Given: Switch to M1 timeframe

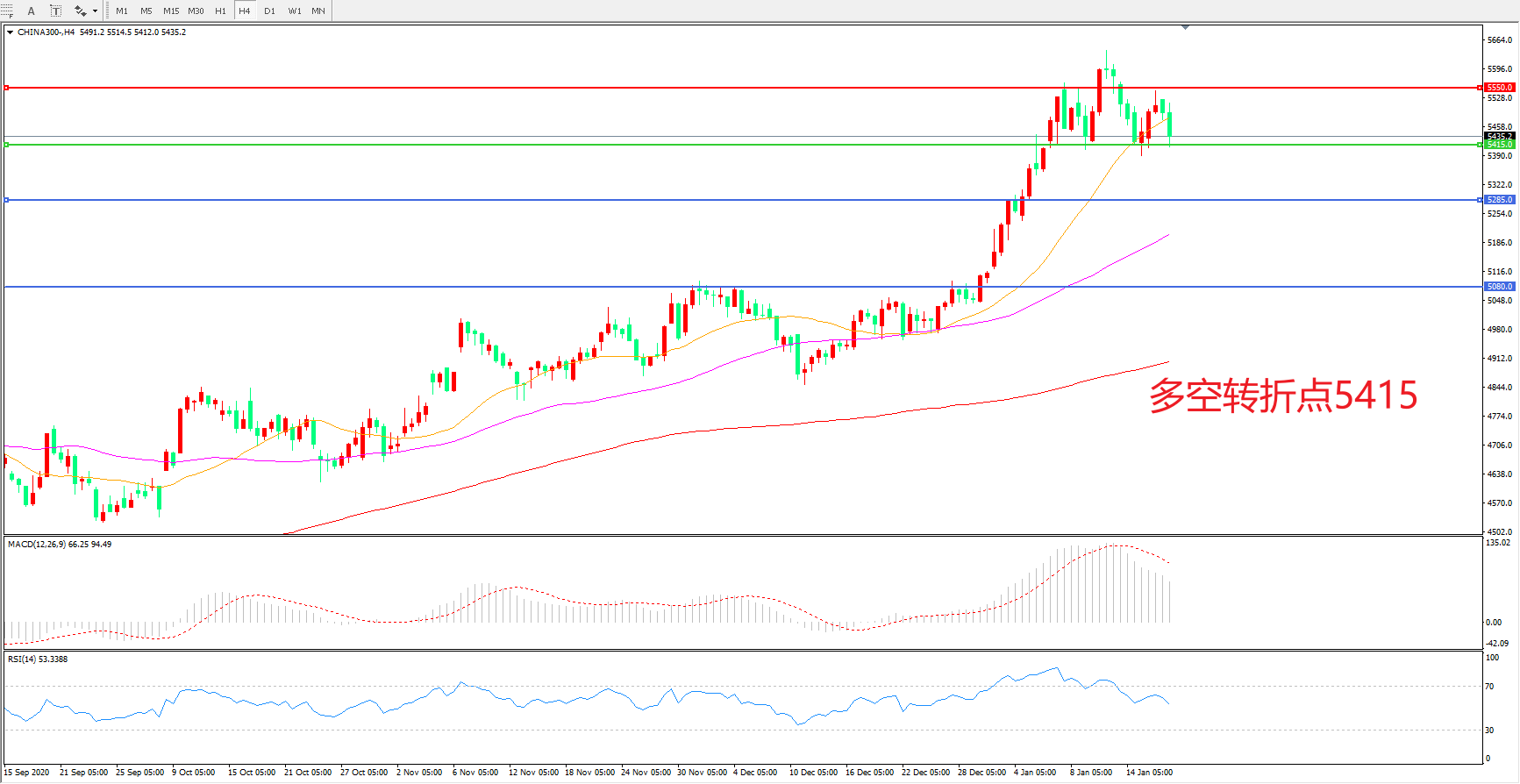Looking at the screenshot, I should [122, 11].
